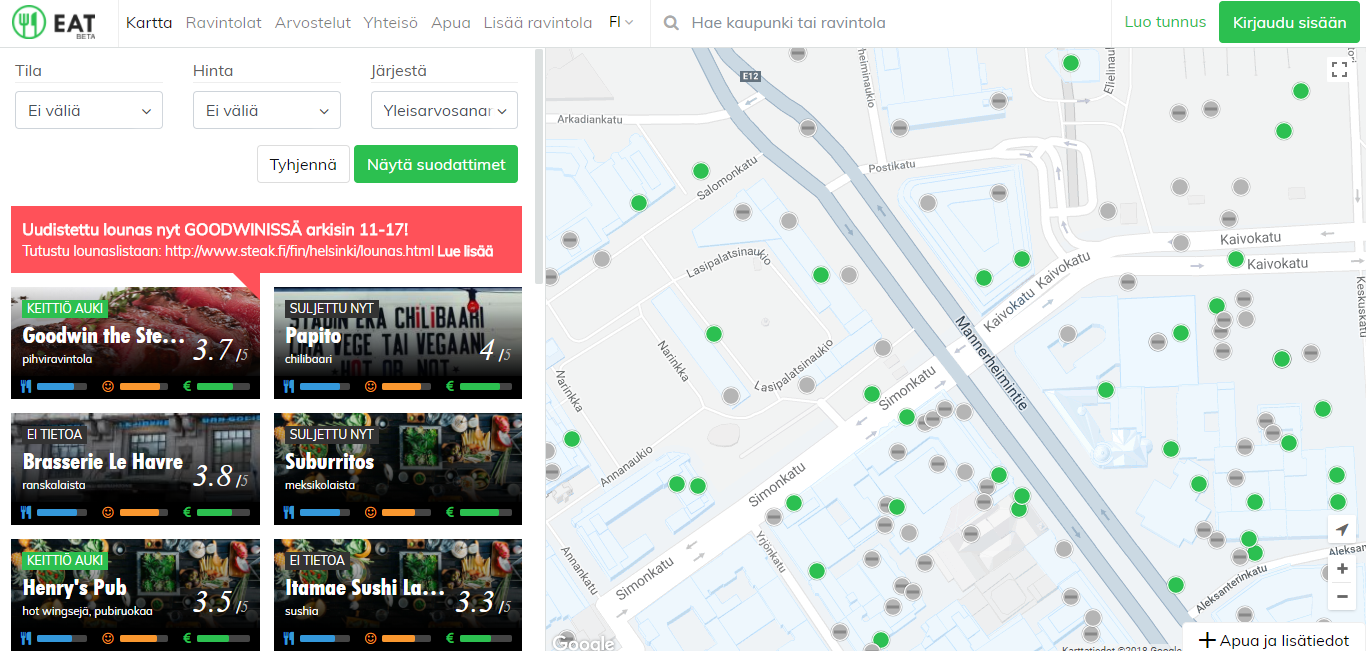Click EI TIETOA badge on Brasserie card

pyautogui.click(x=55, y=434)
